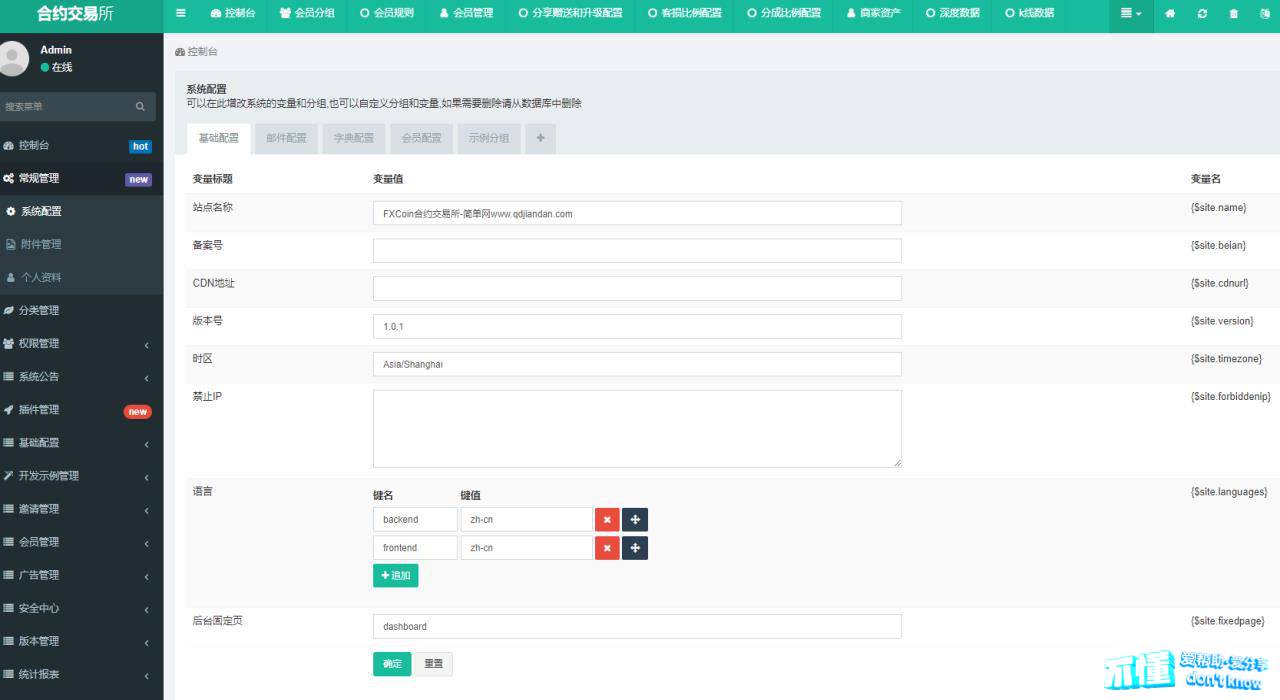
Task: Click the green 确定 submit button
Action: pos(392,664)
